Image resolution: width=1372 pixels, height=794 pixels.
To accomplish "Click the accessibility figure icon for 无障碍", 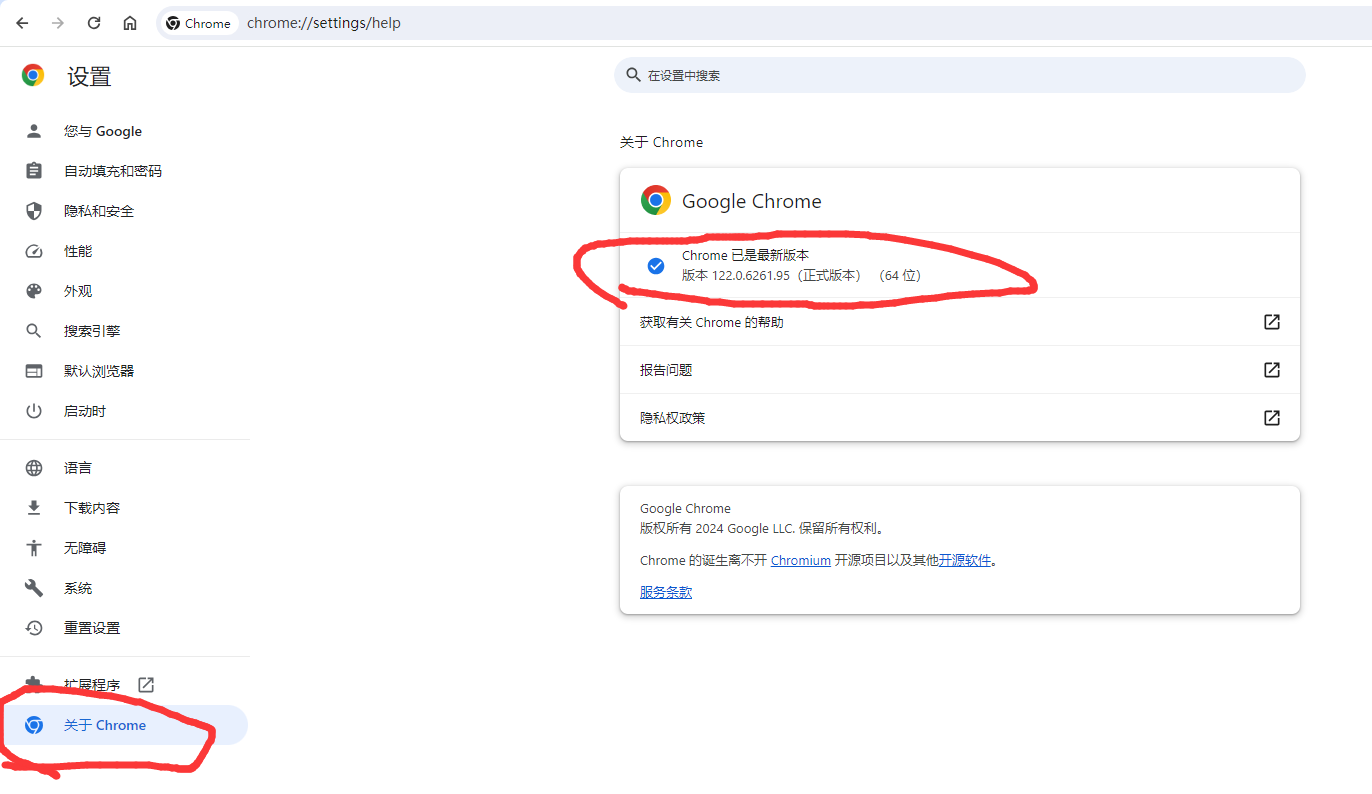I will (34, 548).
